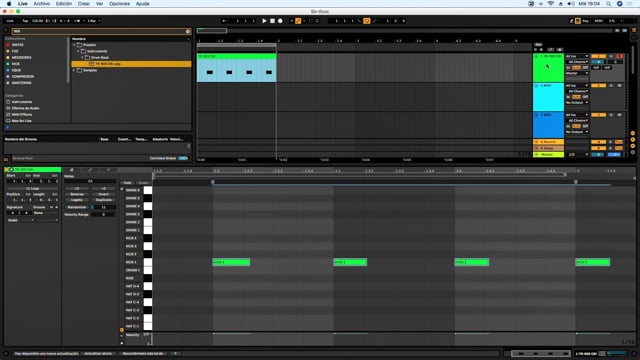Start playback with the Play button
Image resolution: width=640 pixels, height=360 pixels.
(x=264, y=21)
